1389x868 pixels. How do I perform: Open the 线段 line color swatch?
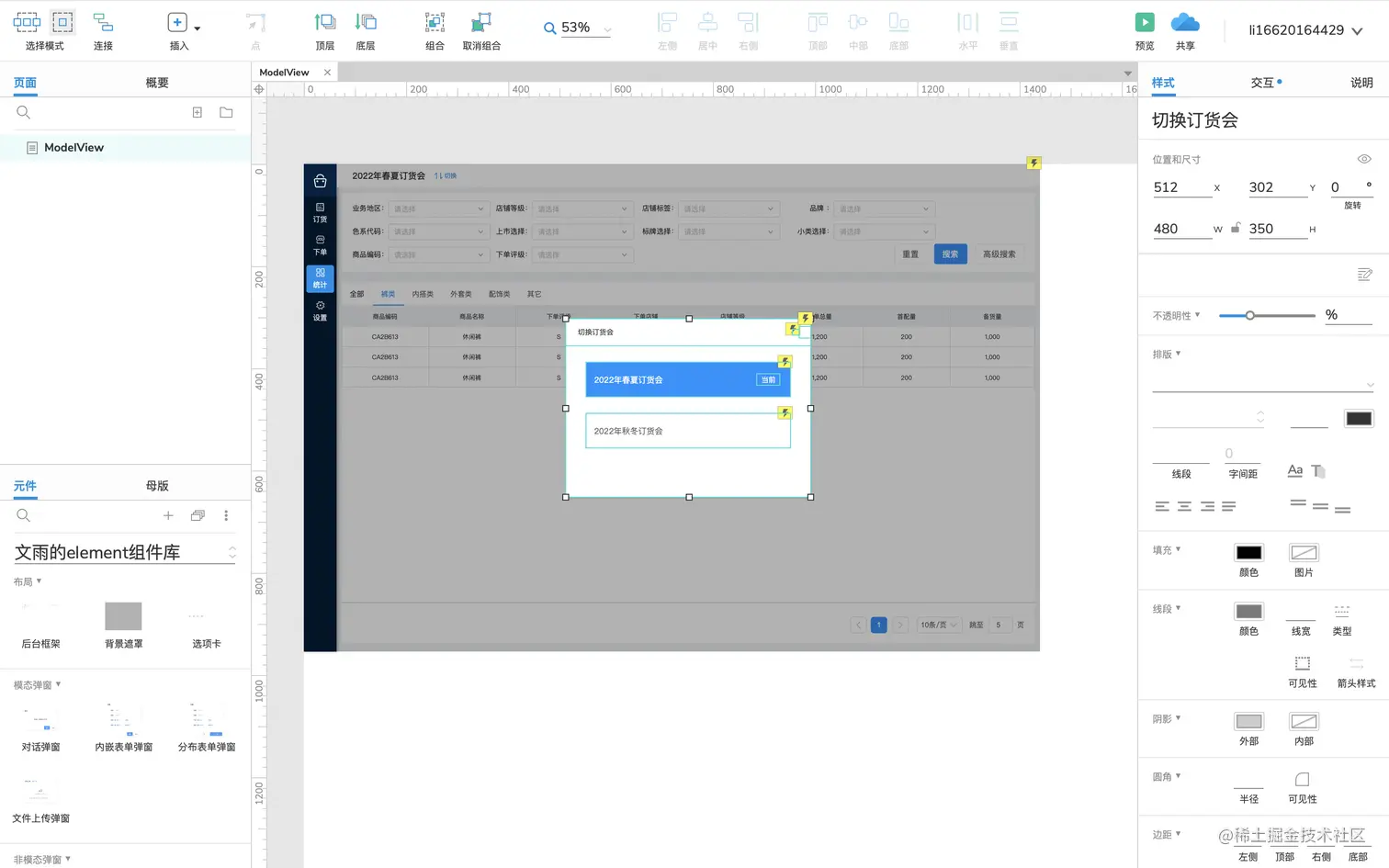(1248, 611)
